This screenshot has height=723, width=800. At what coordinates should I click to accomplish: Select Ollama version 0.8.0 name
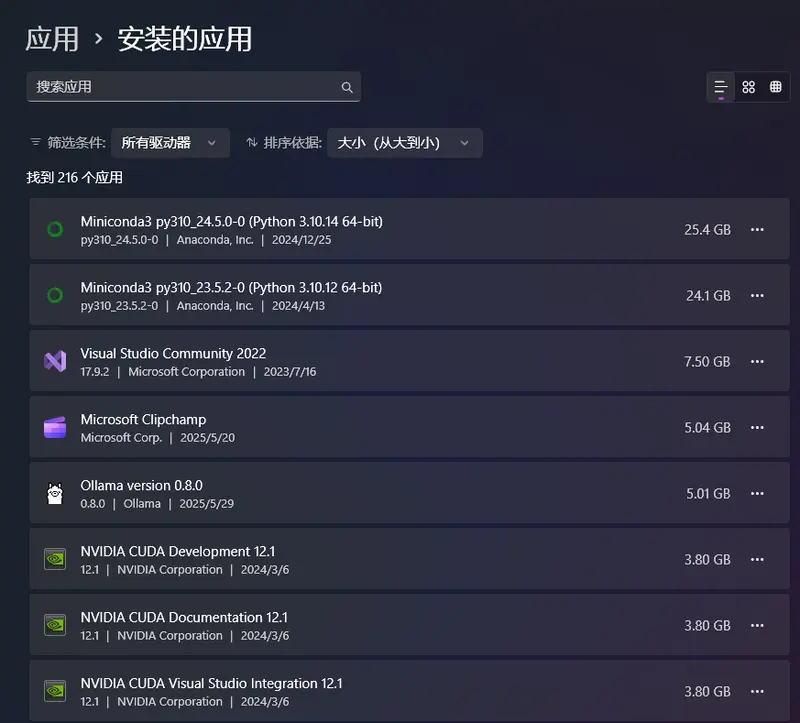tap(141, 485)
